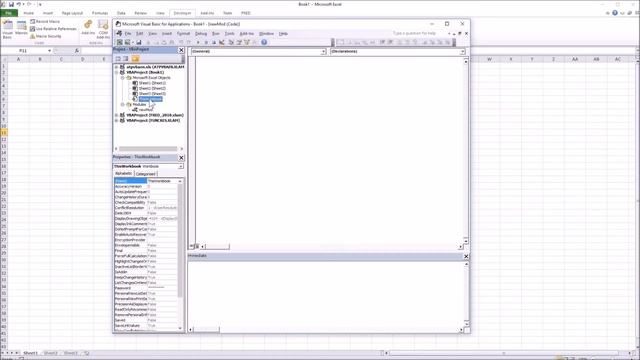Select Sheet3 (Sheet3) in project tree

tap(152, 93)
